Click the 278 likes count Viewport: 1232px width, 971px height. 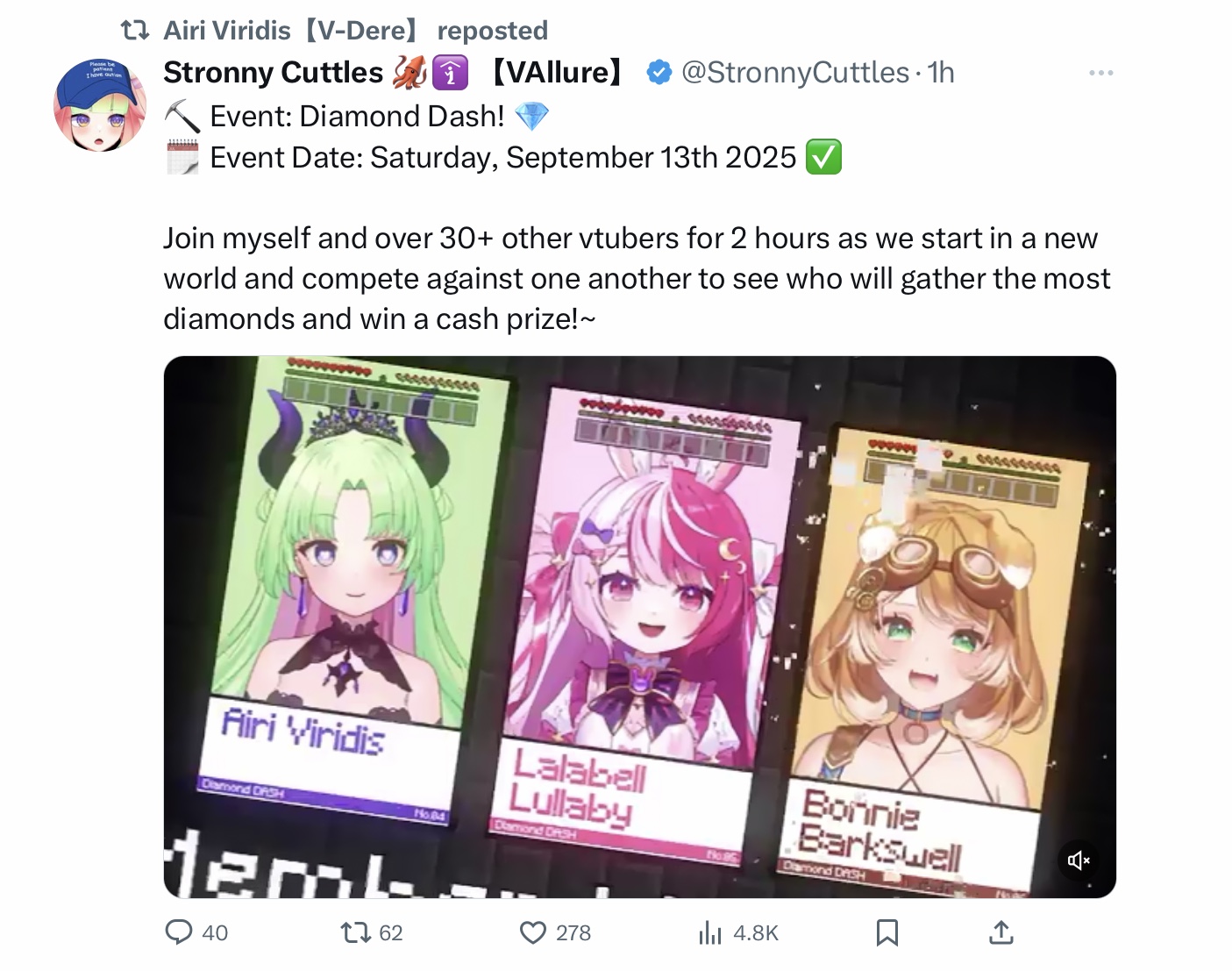click(x=573, y=932)
